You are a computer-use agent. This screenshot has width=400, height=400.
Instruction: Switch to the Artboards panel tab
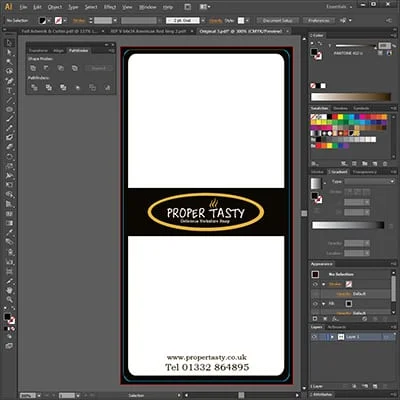click(x=337, y=327)
